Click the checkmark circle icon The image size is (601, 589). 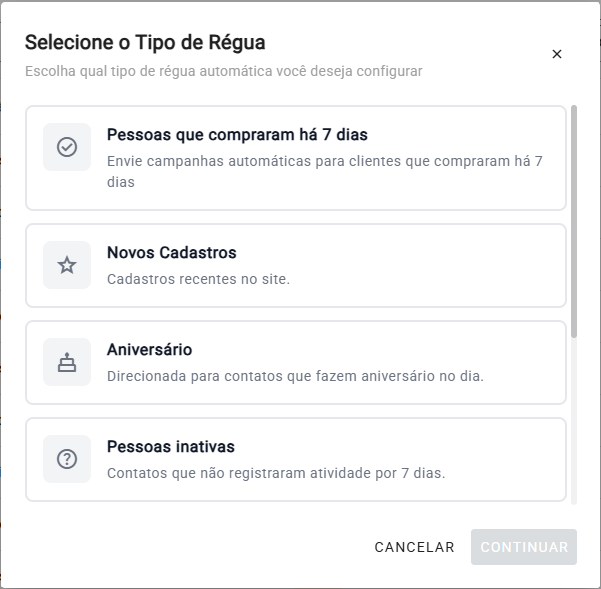67,147
